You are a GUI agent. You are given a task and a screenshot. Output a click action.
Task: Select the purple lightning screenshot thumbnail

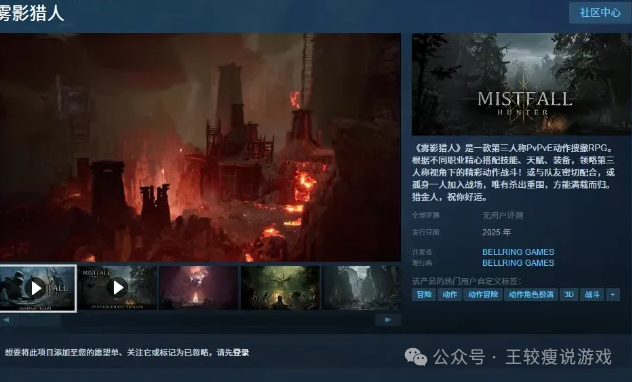198,288
